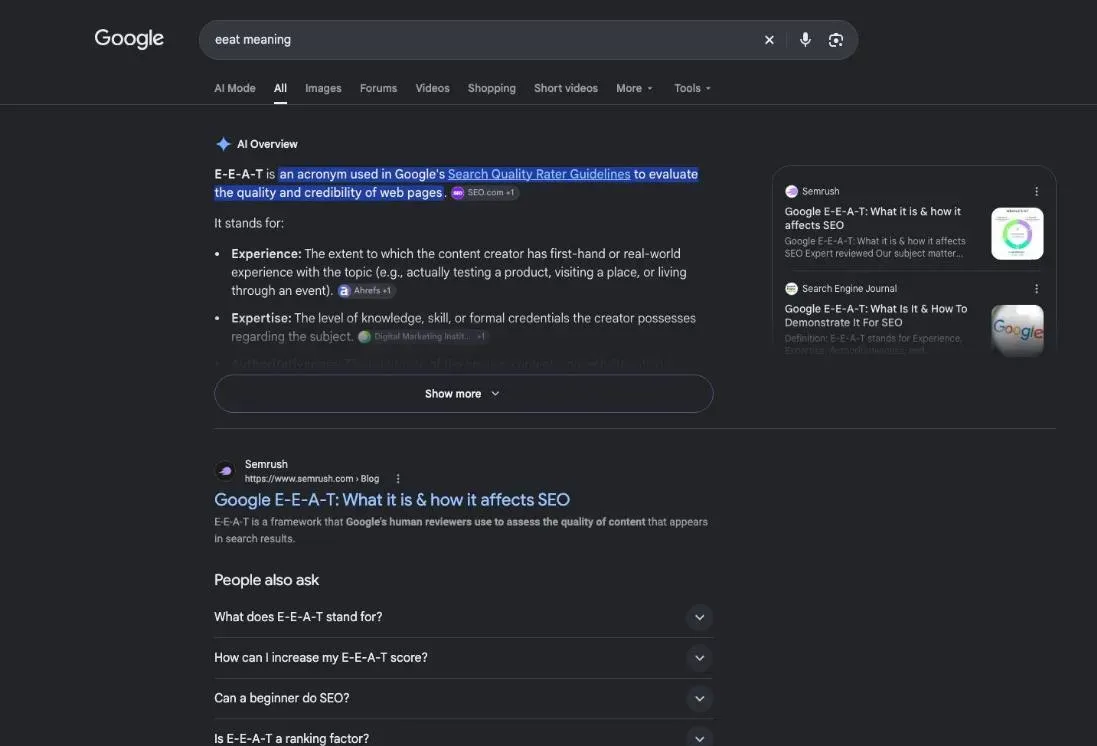Image resolution: width=1097 pixels, height=746 pixels.
Task: Open Search Quality Rater Guidelines link
Action: (539, 174)
